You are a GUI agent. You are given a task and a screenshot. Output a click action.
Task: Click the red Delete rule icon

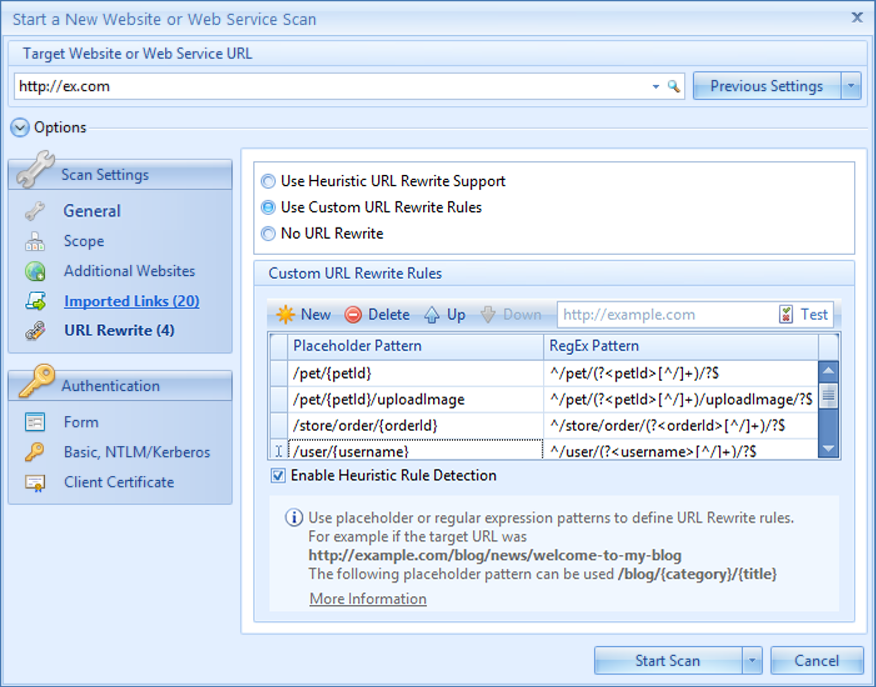tap(353, 314)
